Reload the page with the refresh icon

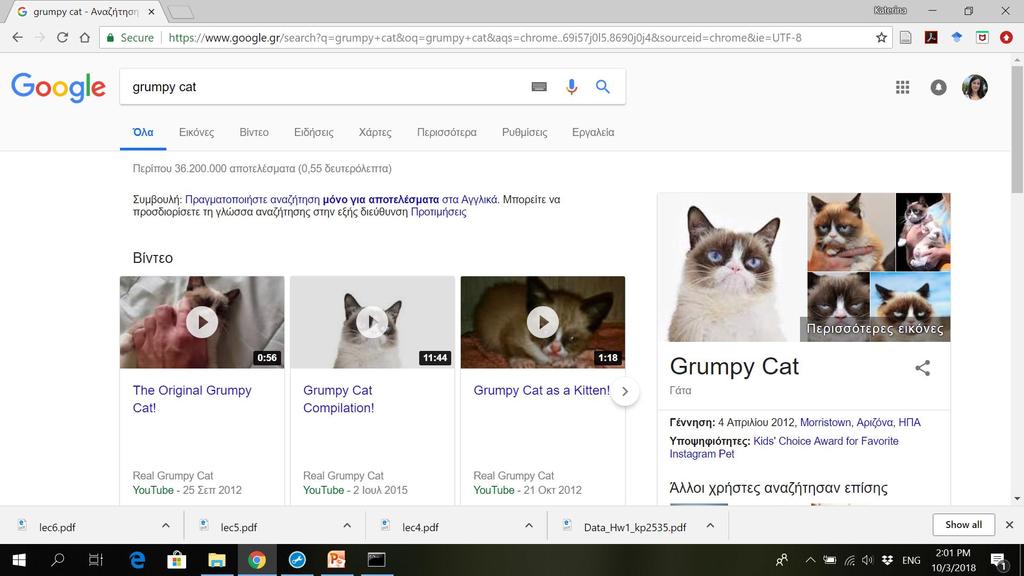62,38
